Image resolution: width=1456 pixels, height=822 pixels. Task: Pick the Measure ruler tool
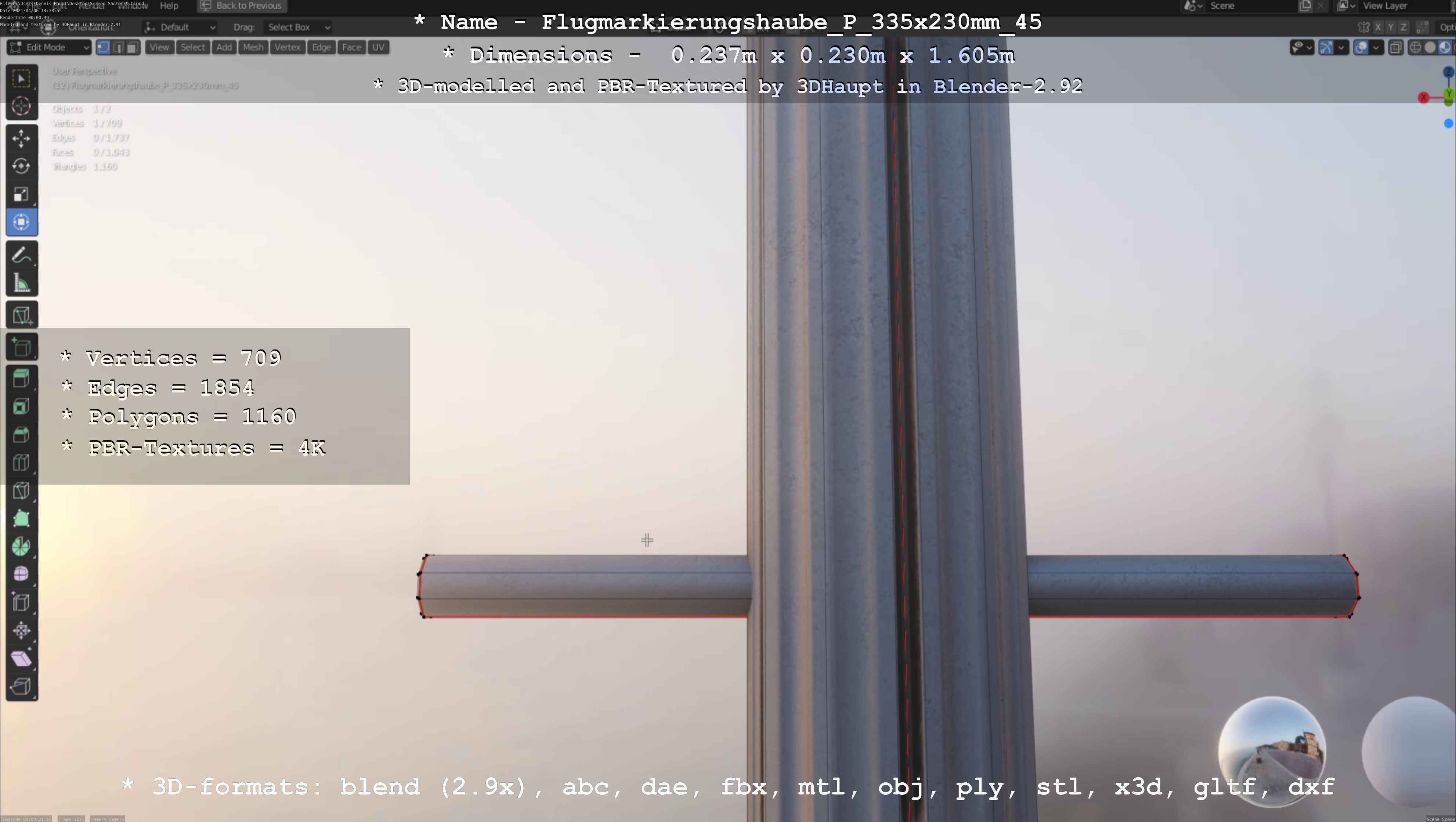21,283
